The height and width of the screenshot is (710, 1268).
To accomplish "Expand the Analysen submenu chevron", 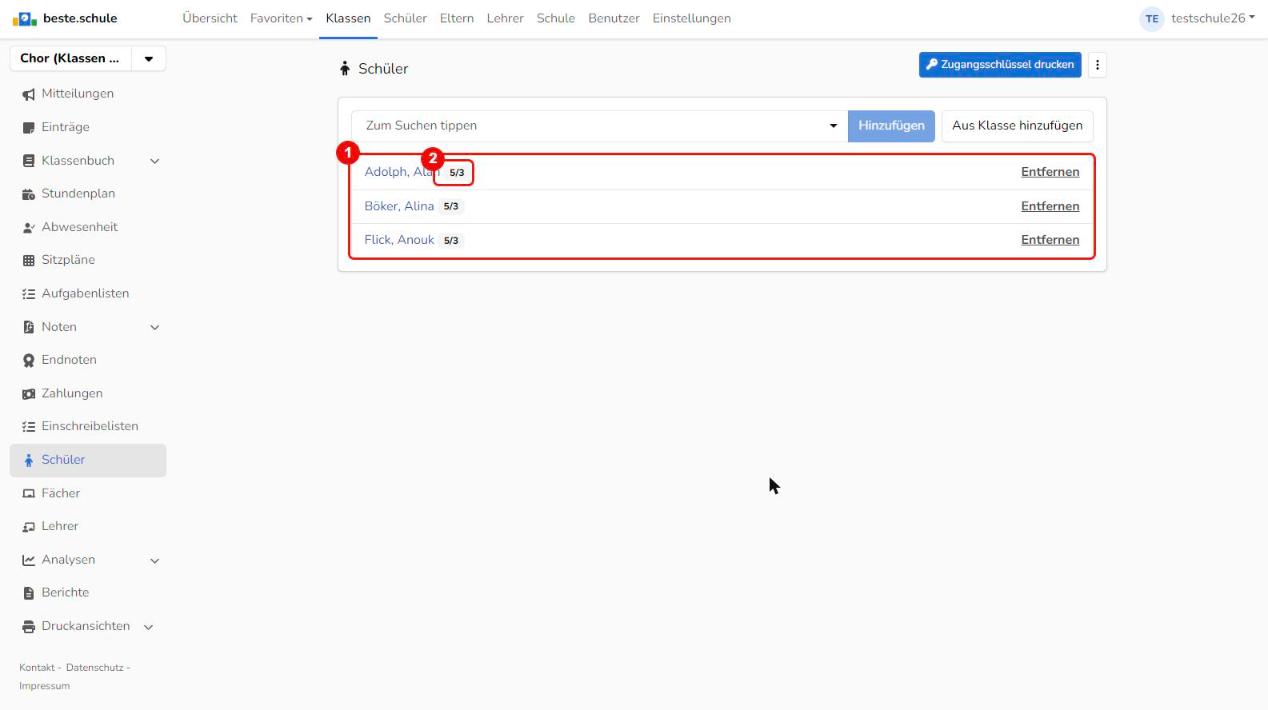I will (x=154, y=560).
